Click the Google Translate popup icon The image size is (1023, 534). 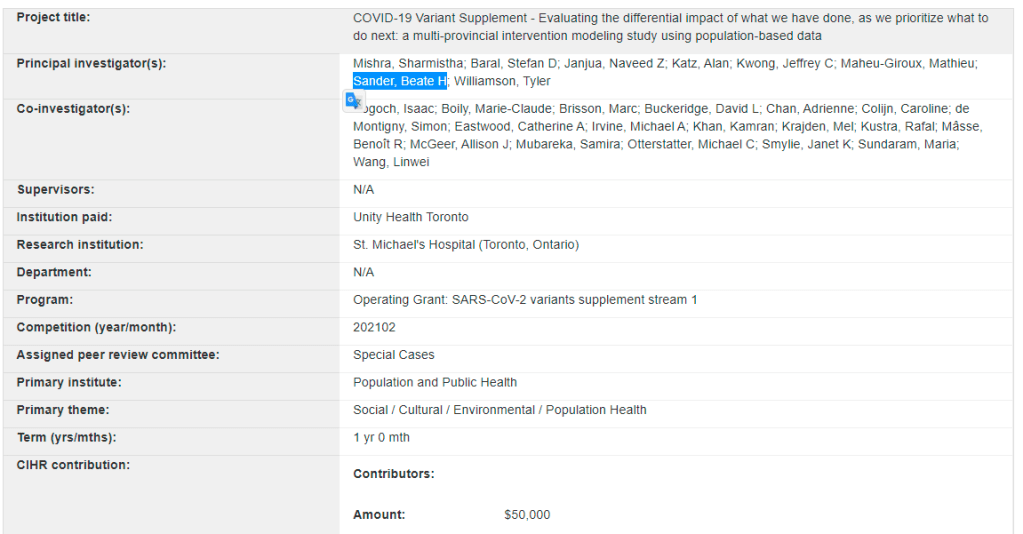353,100
